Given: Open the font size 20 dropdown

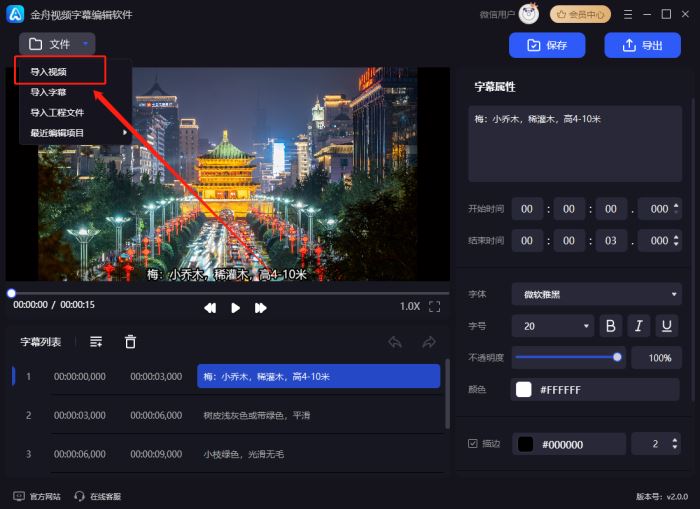Looking at the screenshot, I should coord(553,326).
